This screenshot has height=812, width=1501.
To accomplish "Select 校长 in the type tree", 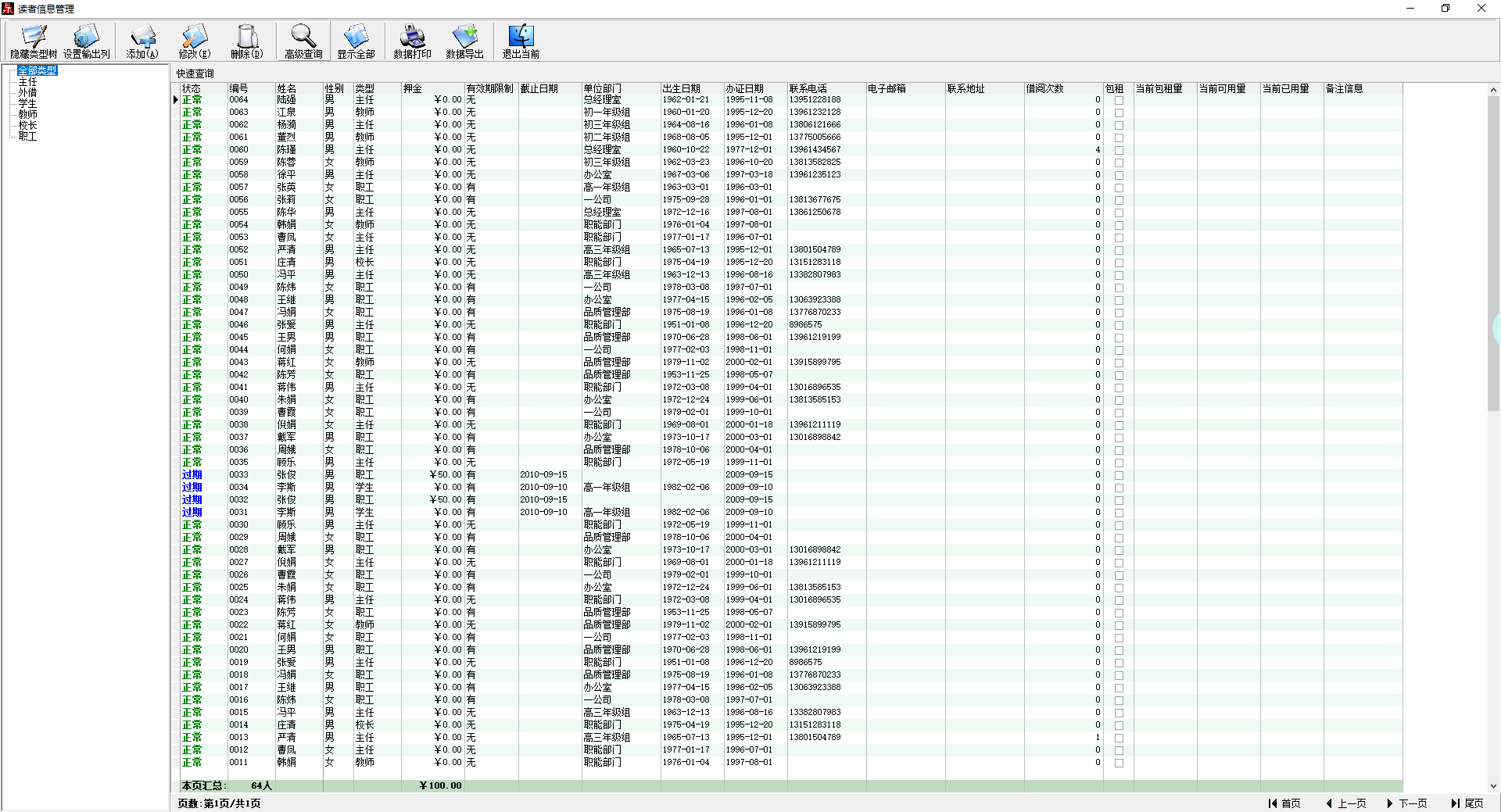I will [27, 125].
